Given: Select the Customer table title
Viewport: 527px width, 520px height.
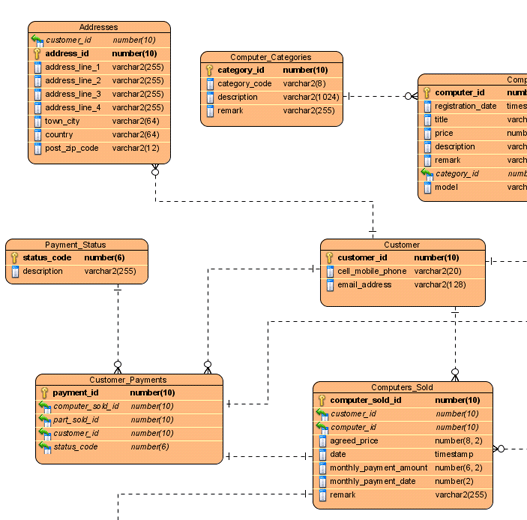Looking at the screenshot, I should (x=402, y=245).
